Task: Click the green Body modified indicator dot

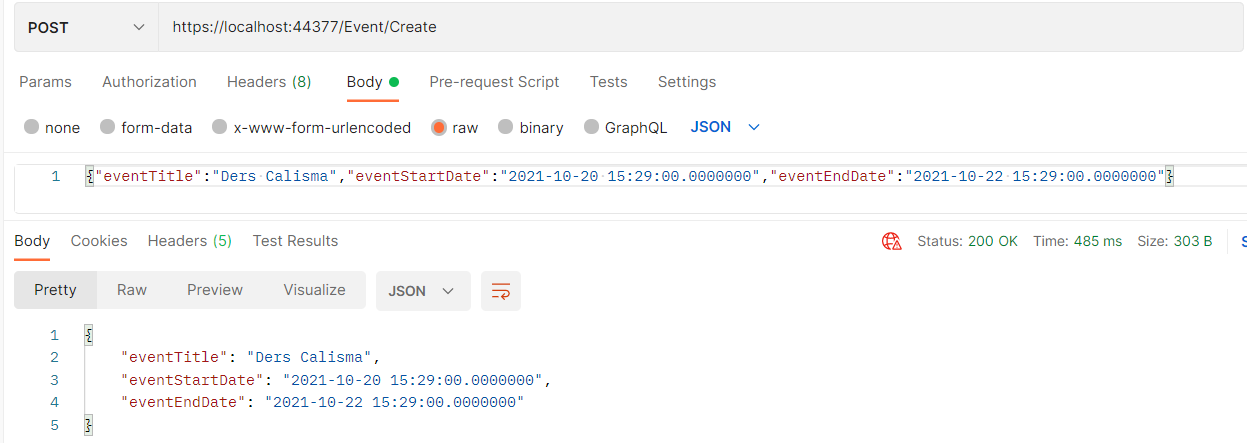Action: [394, 82]
